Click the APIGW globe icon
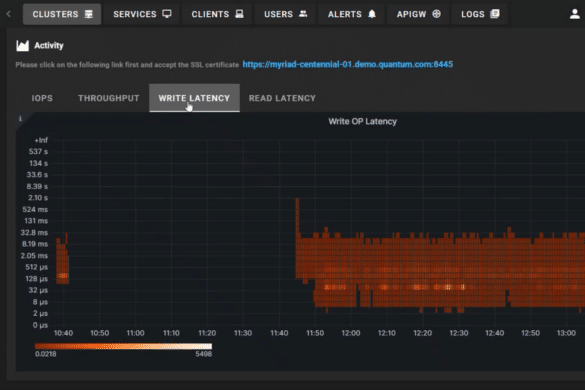This screenshot has width=585, height=390. click(x=436, y=14)
